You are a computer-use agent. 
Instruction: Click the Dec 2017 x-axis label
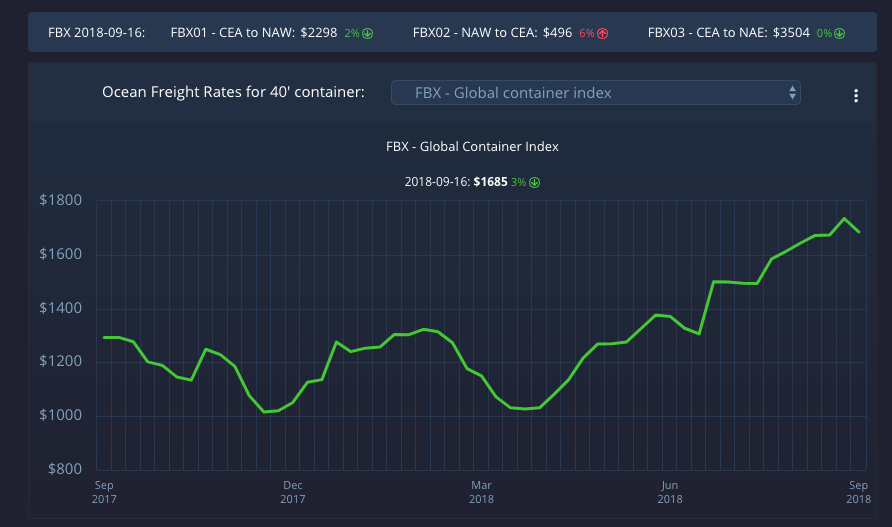pyautogui.click(x=292, y=490)
